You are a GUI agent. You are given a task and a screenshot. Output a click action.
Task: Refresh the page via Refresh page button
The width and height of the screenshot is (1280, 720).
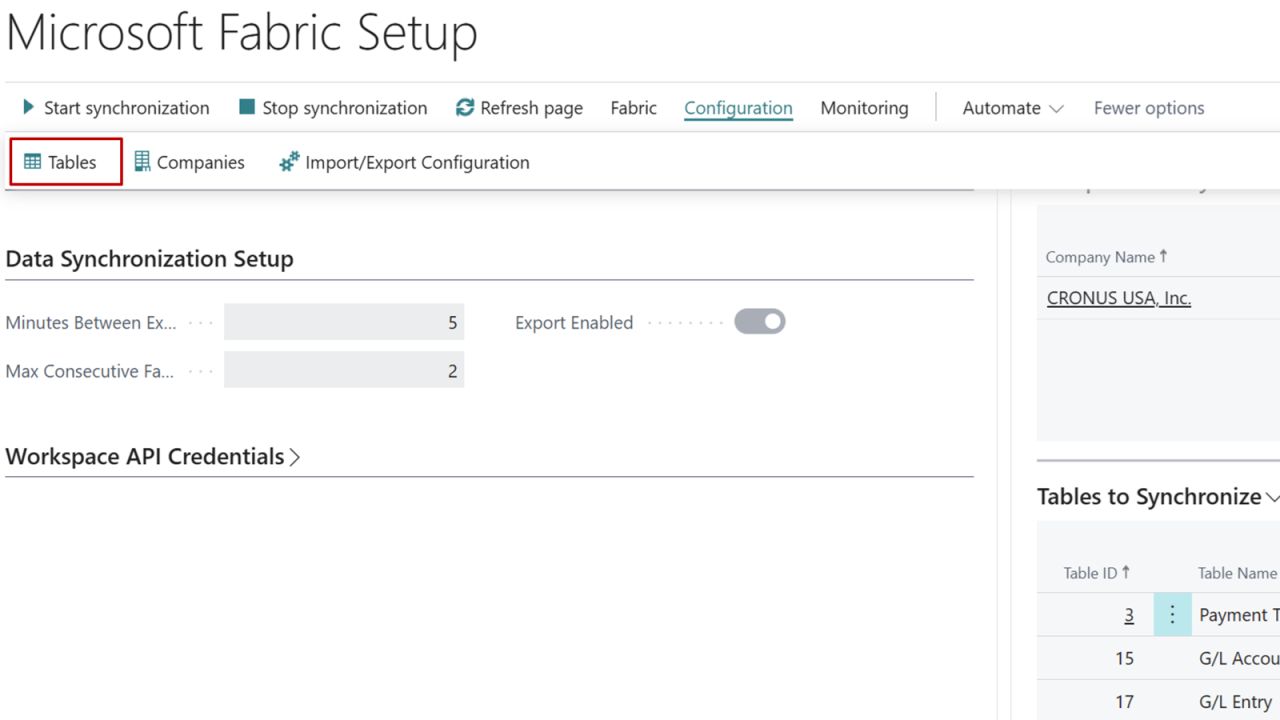click(x=519, y=108)
